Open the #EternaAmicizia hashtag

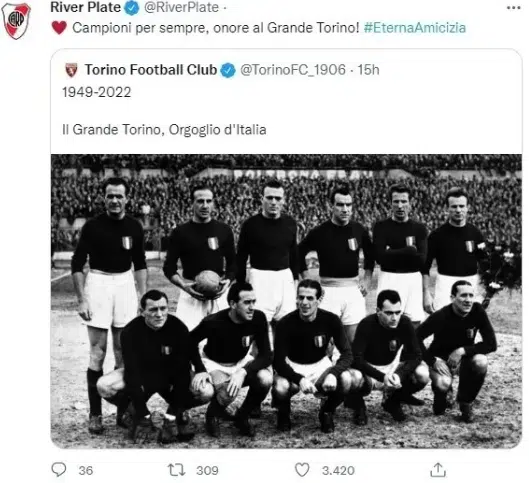tap(415, 28)
